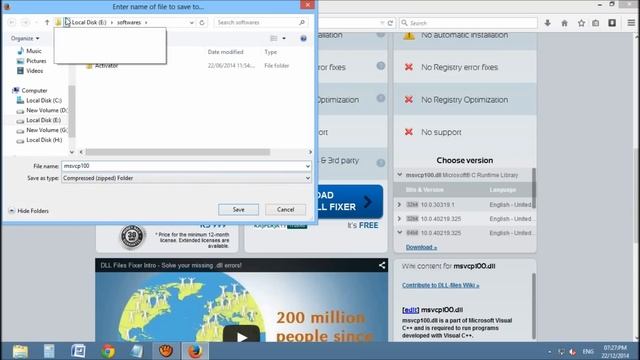640x360 pixels.
Task: Click info icon beside Registry error fixes row
Action: (x=380, y=66)
